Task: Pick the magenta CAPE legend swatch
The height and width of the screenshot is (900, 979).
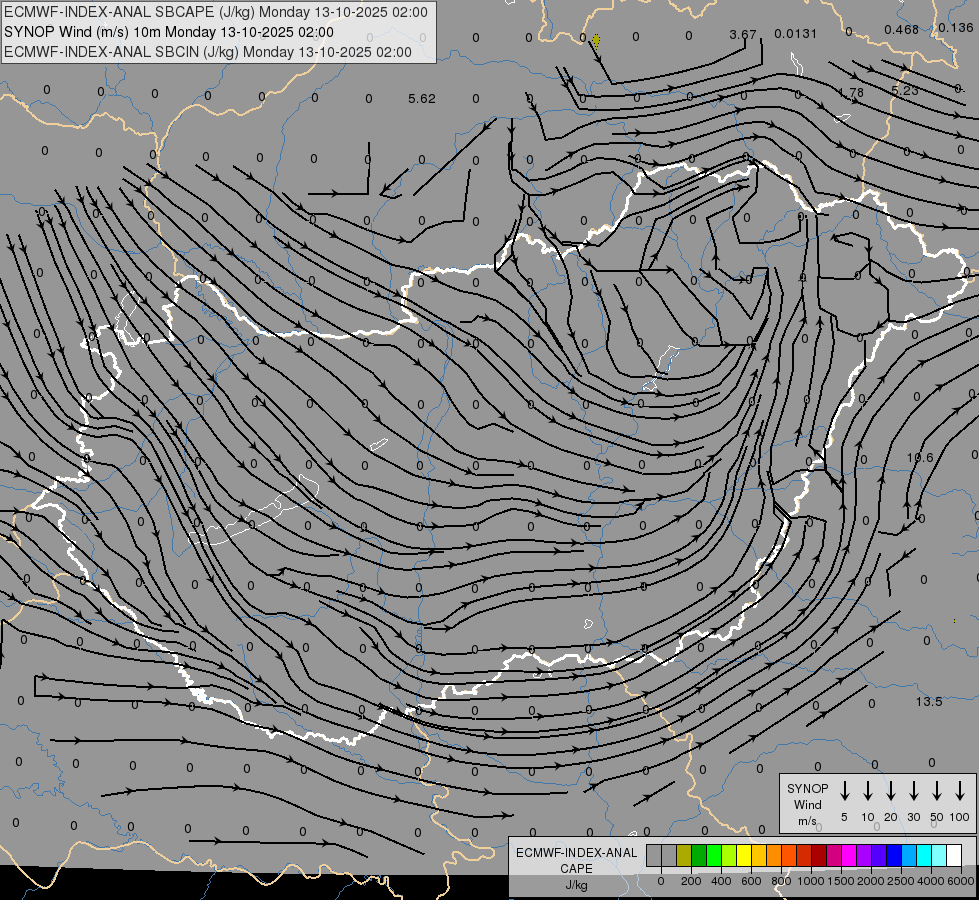Action: tap(849, 855)
